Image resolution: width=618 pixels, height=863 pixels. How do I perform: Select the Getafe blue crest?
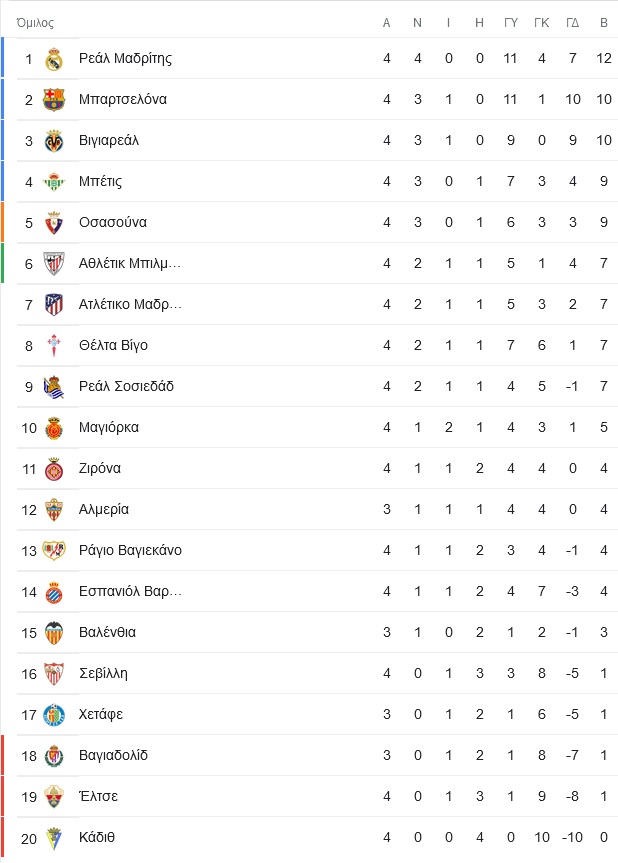click(54, 715)
